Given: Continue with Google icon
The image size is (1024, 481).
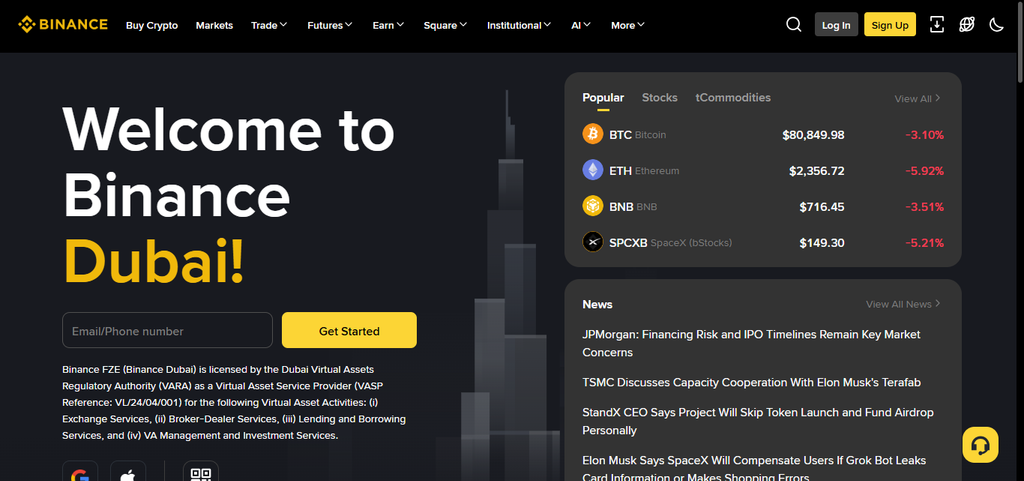Looking at the screenshot, I should [x=80, y=474].
